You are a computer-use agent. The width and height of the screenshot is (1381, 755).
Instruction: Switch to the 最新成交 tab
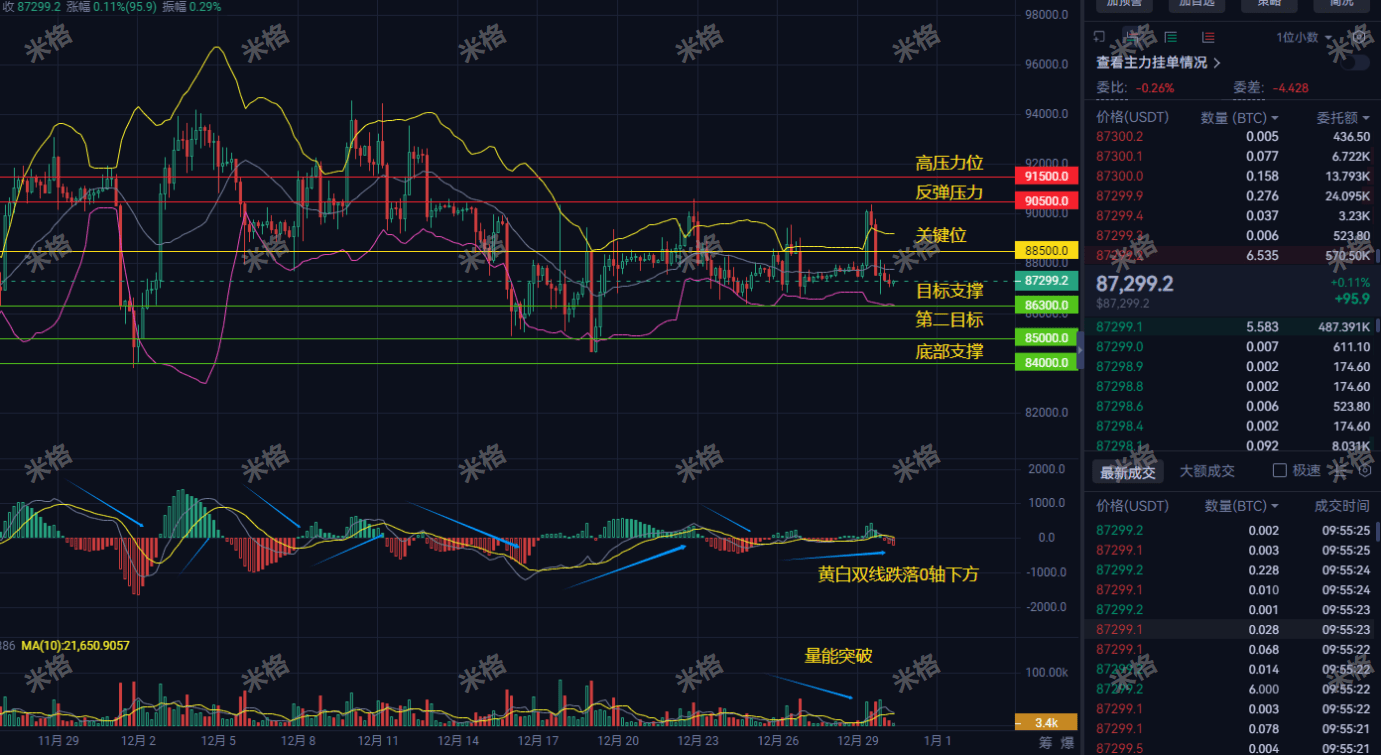tap(1128, 471)
